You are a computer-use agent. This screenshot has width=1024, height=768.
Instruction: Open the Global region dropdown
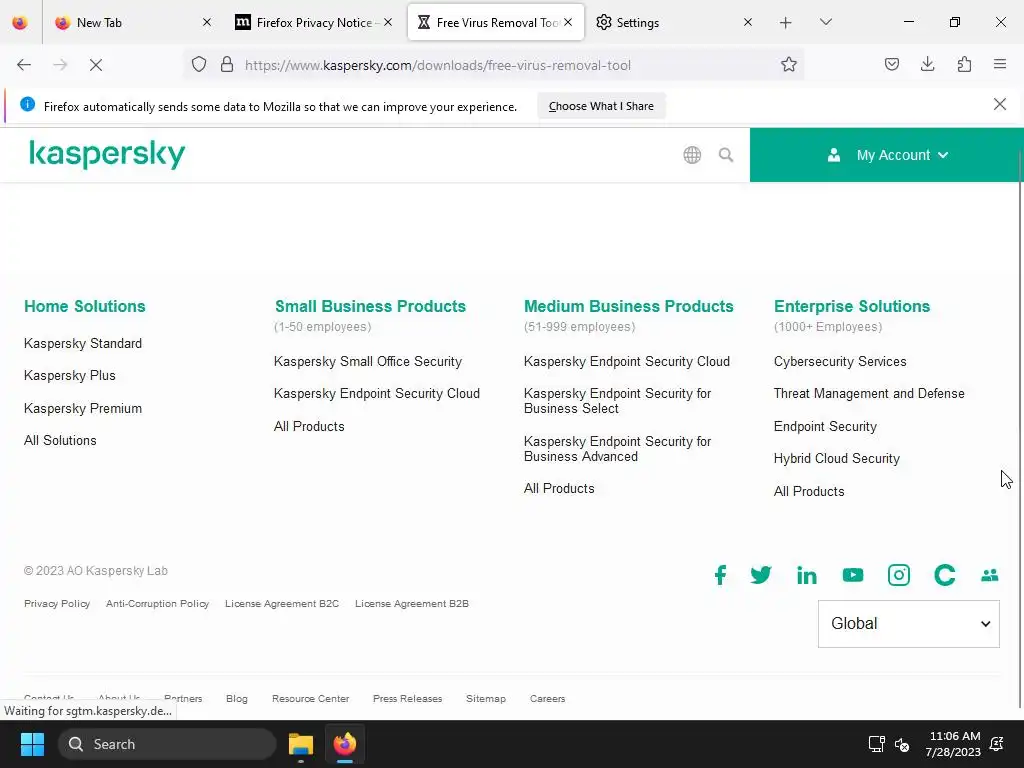pyautogui.click(x=908, y=624)
